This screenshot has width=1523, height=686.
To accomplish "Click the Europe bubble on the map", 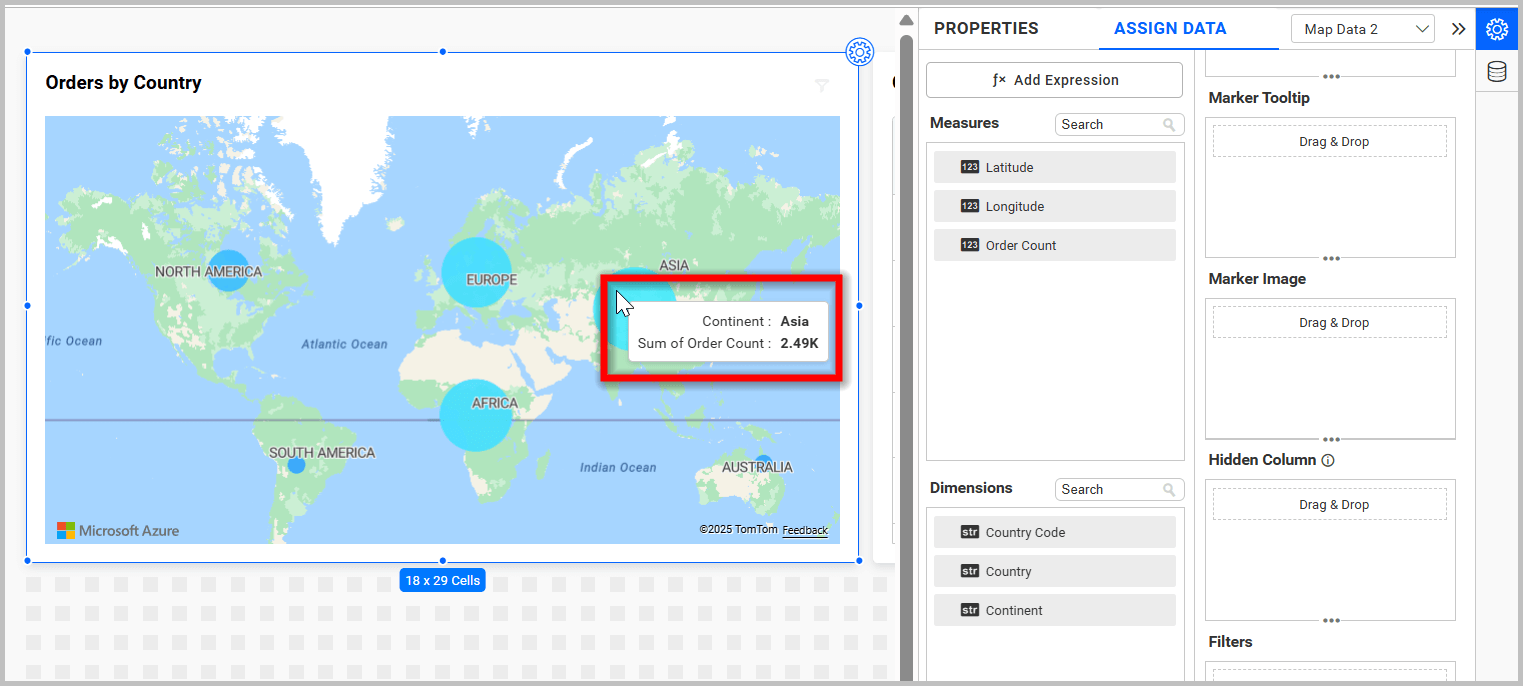I will 476,272.
